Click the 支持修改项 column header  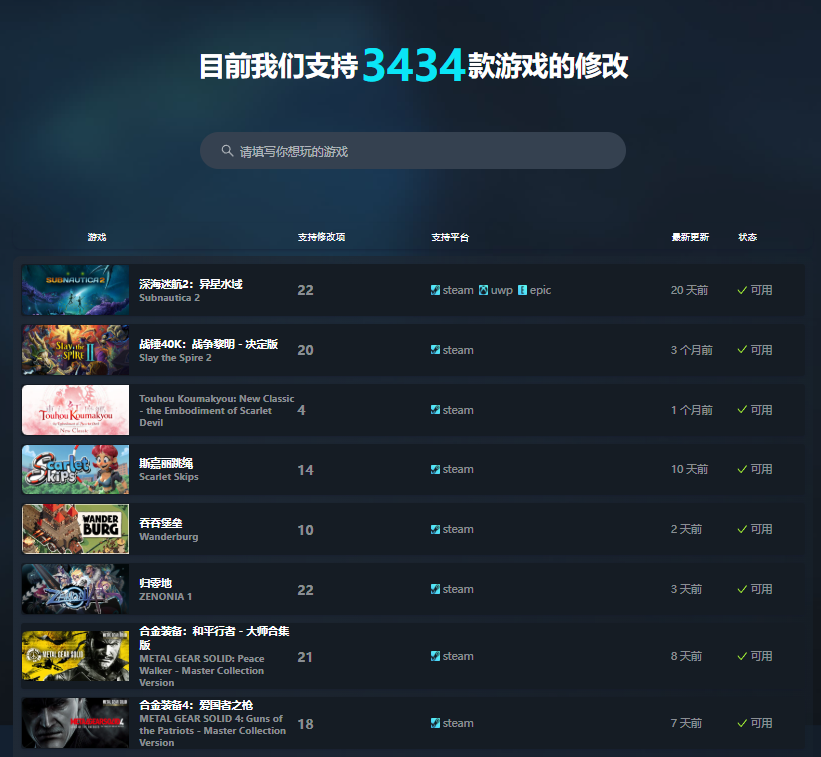pos(321,237)
